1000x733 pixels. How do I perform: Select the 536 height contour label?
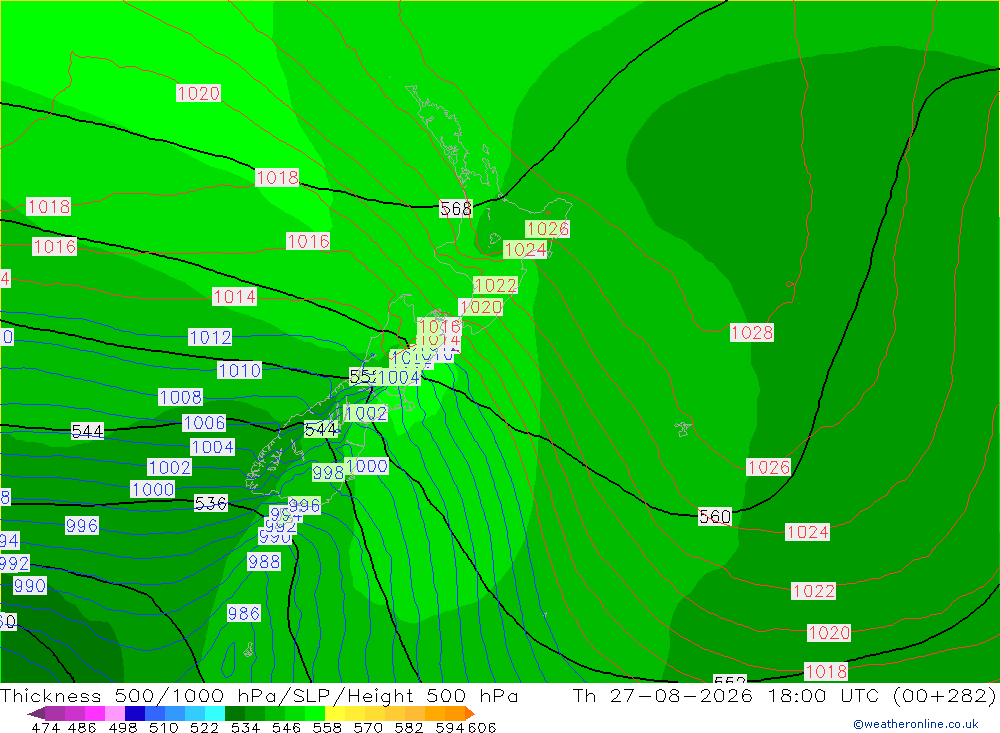(x=210, y=503)
